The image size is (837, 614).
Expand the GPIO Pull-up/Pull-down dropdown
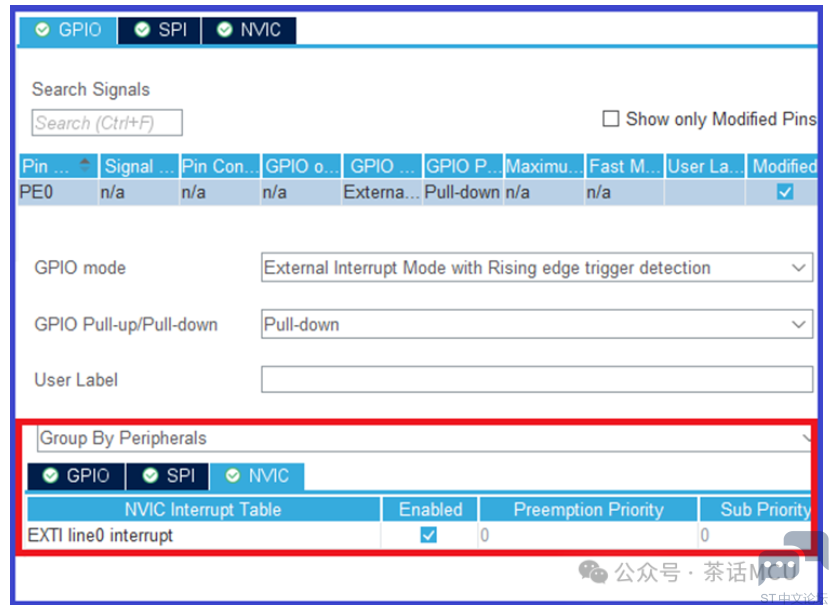(x=536, y=324)
